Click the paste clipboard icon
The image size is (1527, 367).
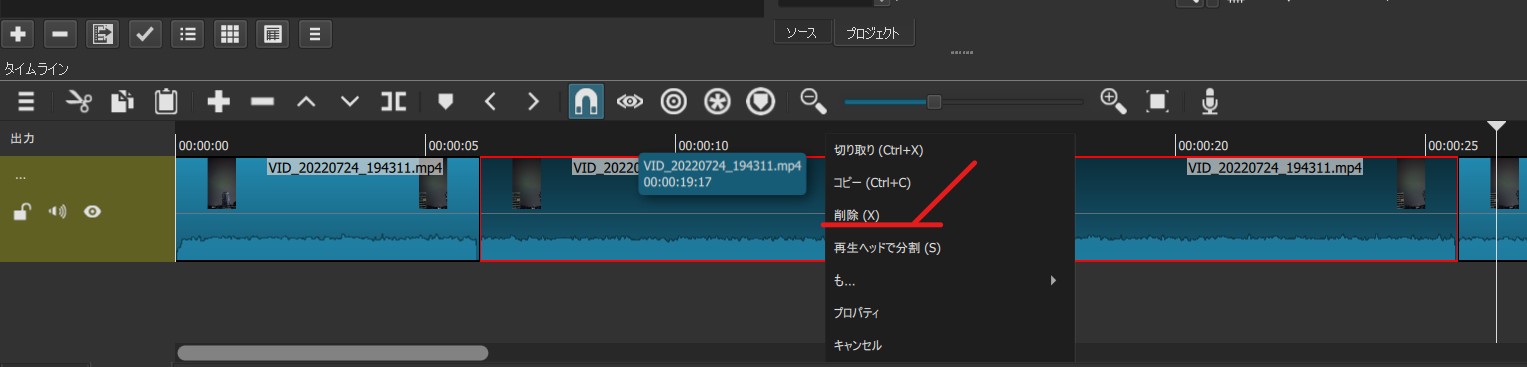coord(166,101)
